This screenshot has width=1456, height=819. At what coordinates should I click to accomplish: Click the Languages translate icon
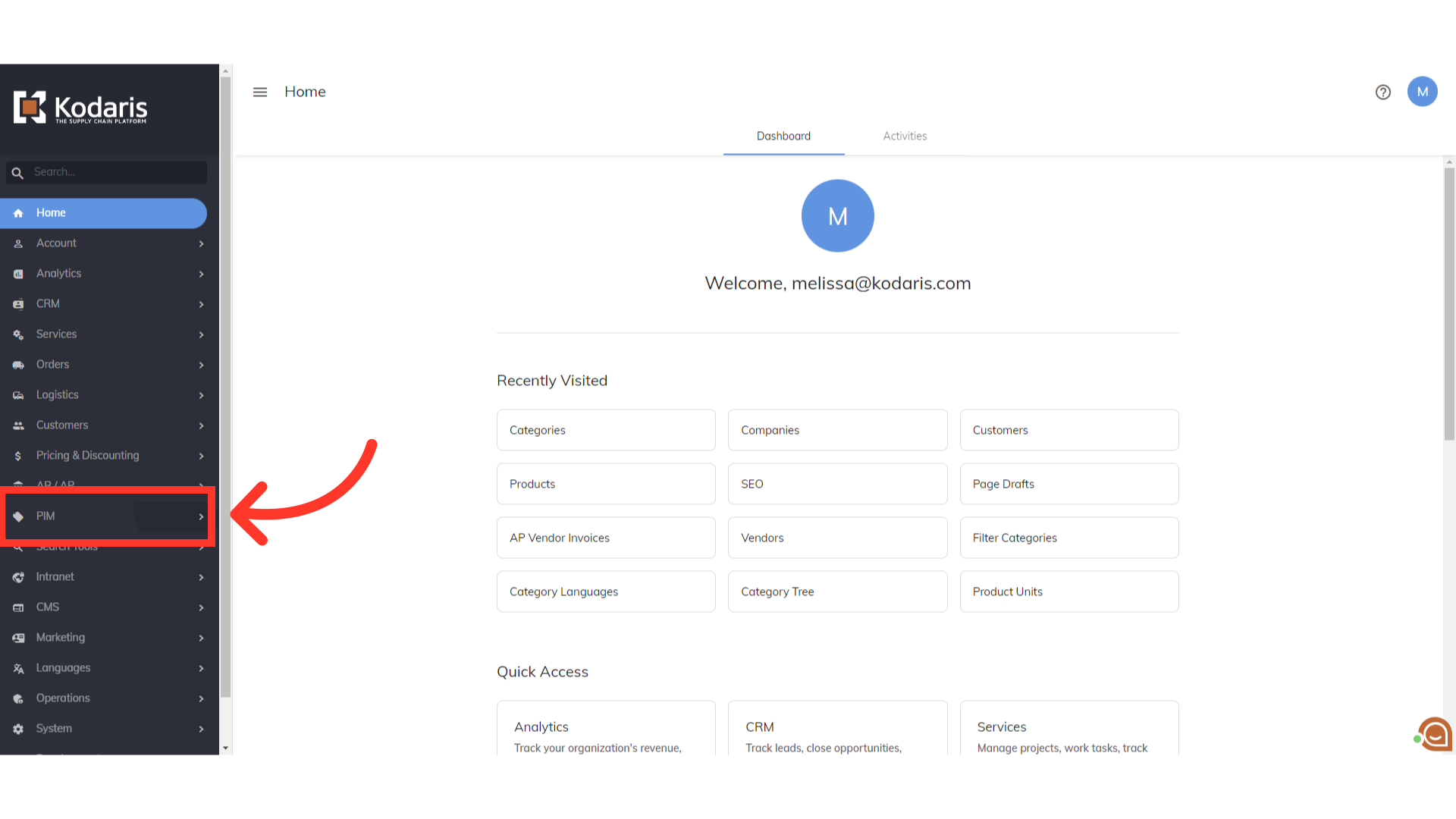coord(18,668)
